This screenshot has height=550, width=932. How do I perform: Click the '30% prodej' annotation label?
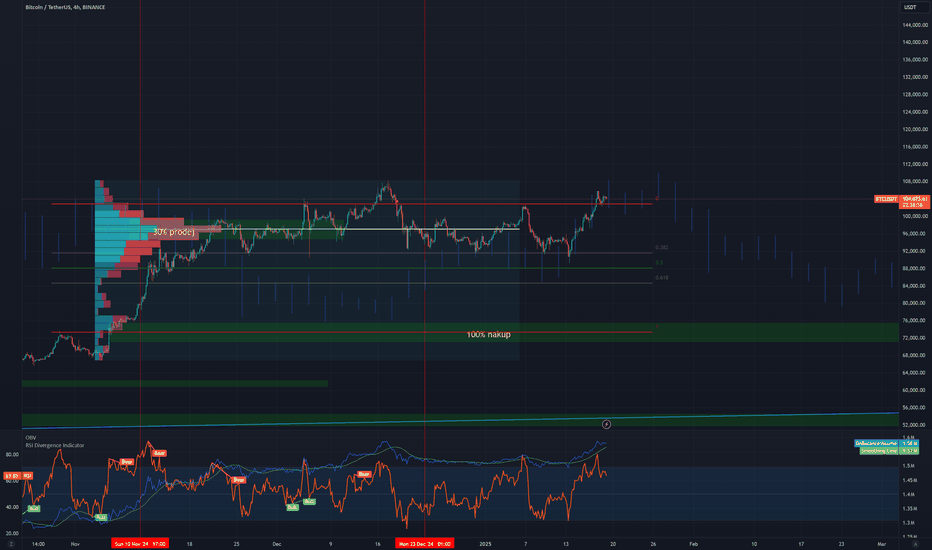(x=174, y=232)
